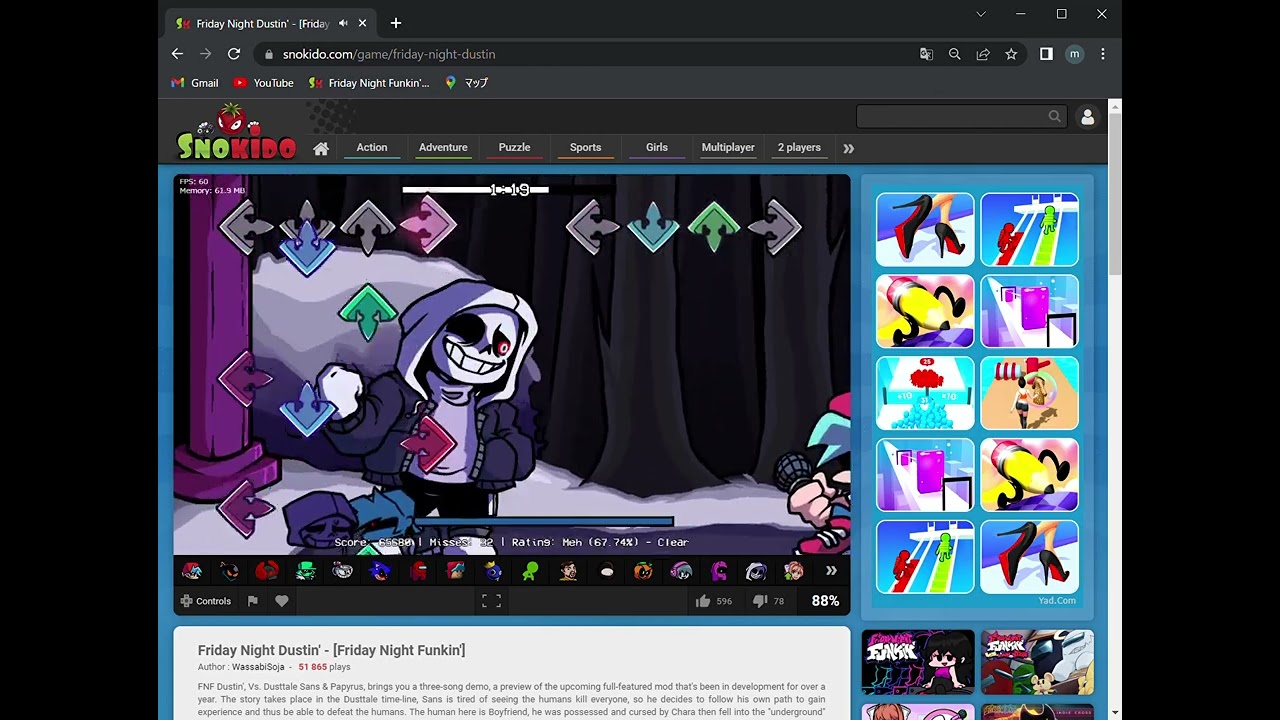The image size is (1280, 720).
Task: Open the green top-hat character game icon
Action: coord(305,571)
